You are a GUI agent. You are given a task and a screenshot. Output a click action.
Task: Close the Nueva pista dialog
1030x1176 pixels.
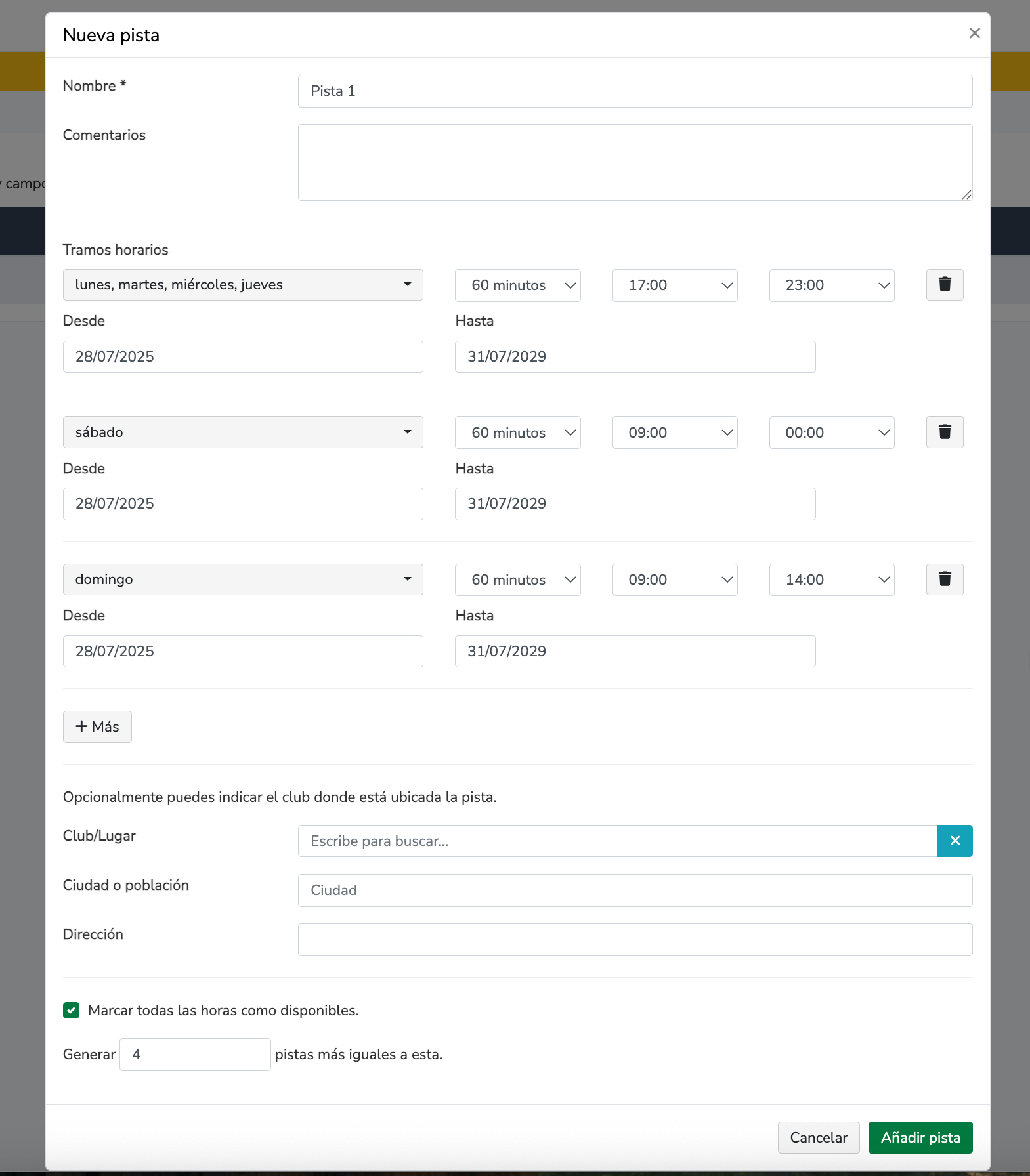pyautogui.click(x=974, y=33)
